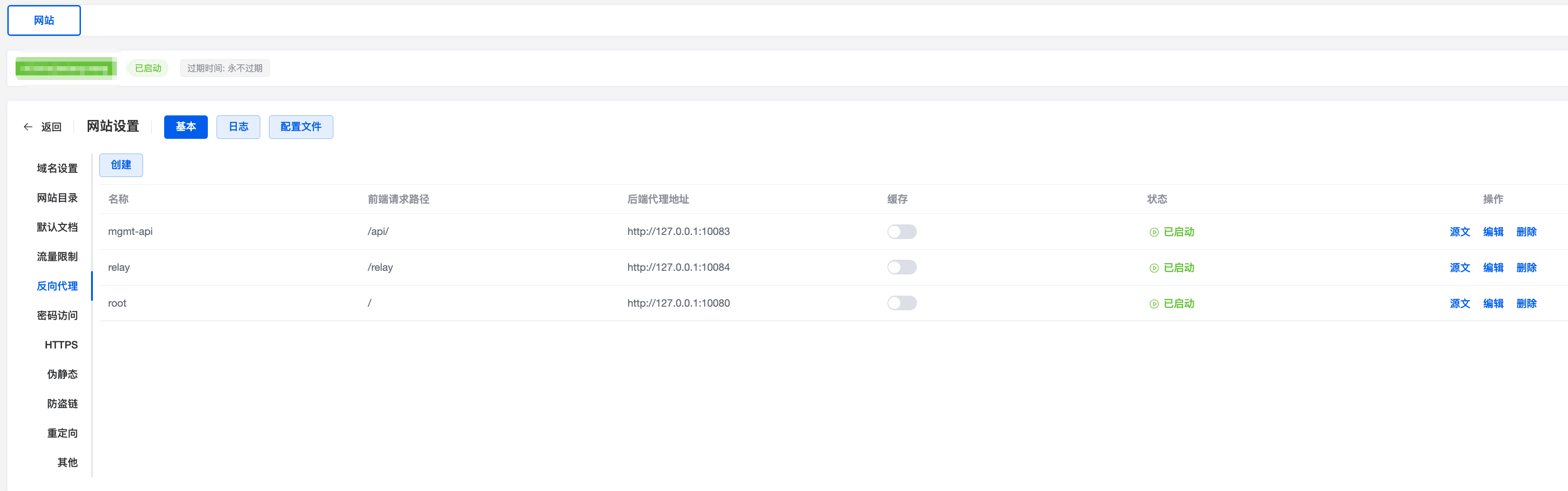
Task: Go to HTTPS settings
Action: pyautogui.click(x=61, y=344)
